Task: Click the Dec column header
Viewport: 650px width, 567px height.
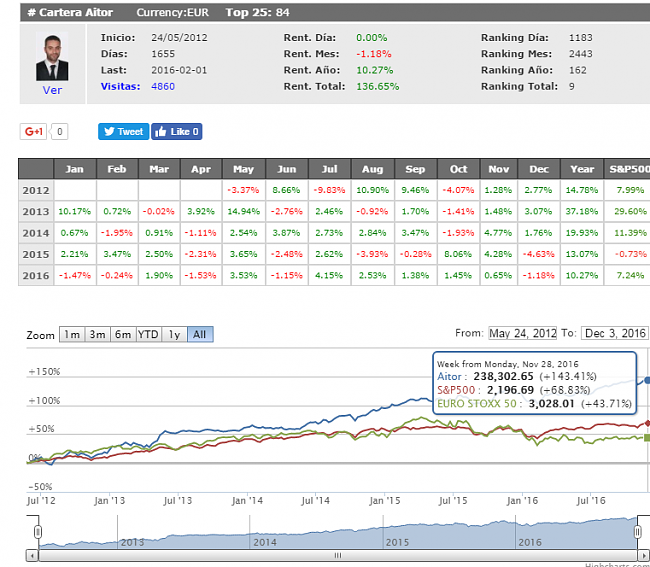Action: tap(539, 169)
